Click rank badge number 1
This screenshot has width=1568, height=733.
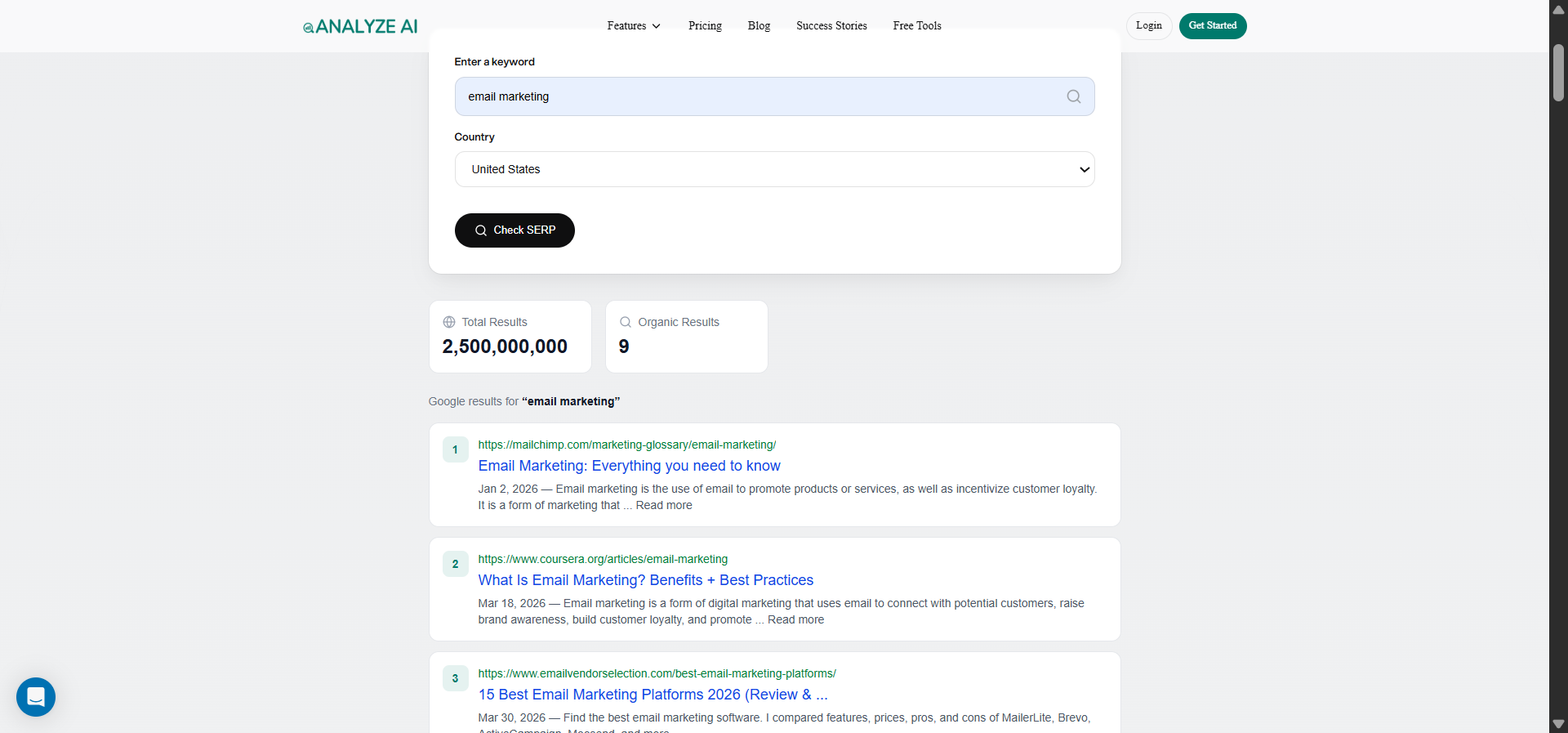click(455, 449)
